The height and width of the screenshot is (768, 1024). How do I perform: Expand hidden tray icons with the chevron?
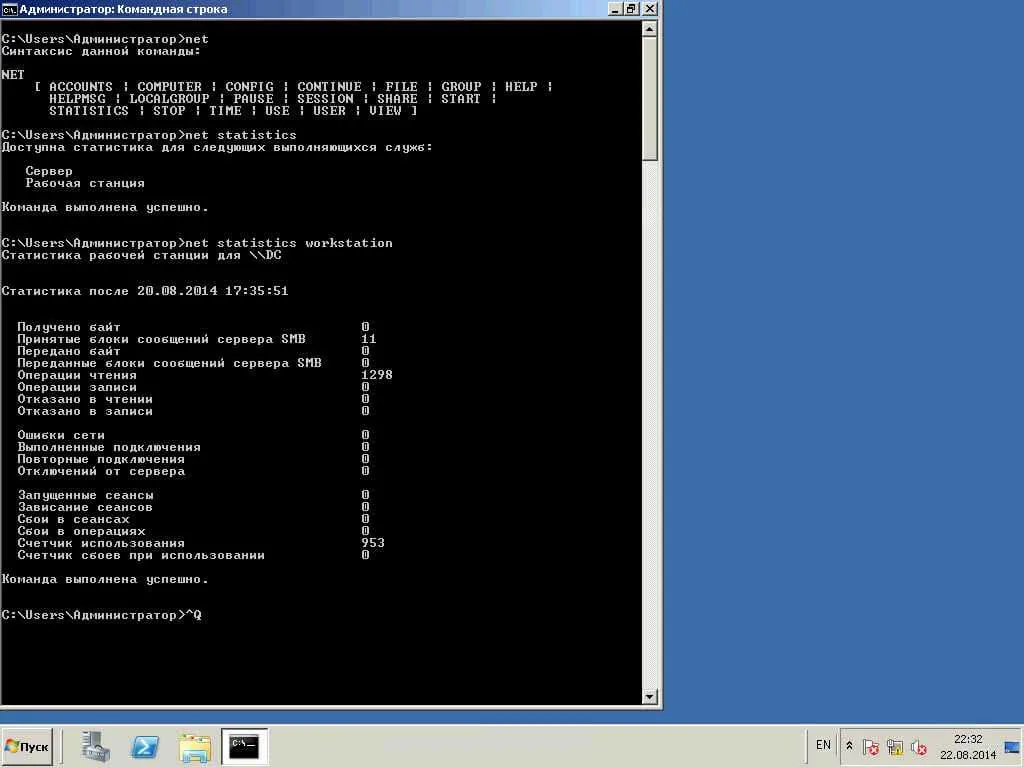(x=849, y=745)
